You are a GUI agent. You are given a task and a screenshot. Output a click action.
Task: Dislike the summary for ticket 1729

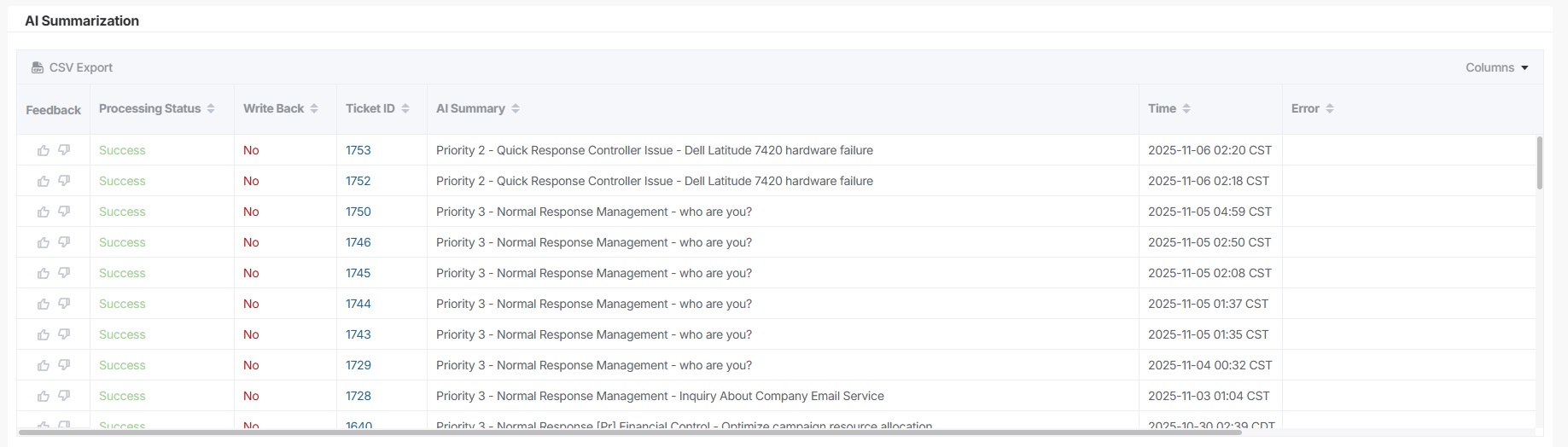(64, 365)
